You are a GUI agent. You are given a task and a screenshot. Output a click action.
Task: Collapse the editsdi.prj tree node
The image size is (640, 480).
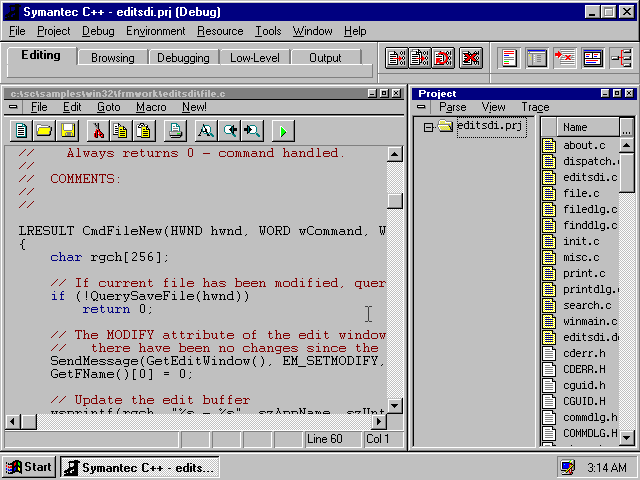click(x=428, y=127)
